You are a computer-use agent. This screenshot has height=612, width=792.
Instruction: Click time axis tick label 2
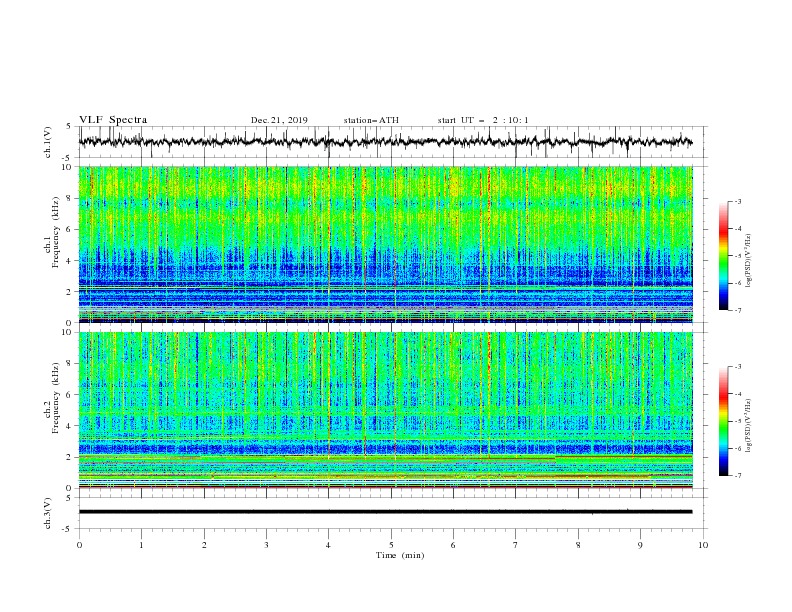204,545
